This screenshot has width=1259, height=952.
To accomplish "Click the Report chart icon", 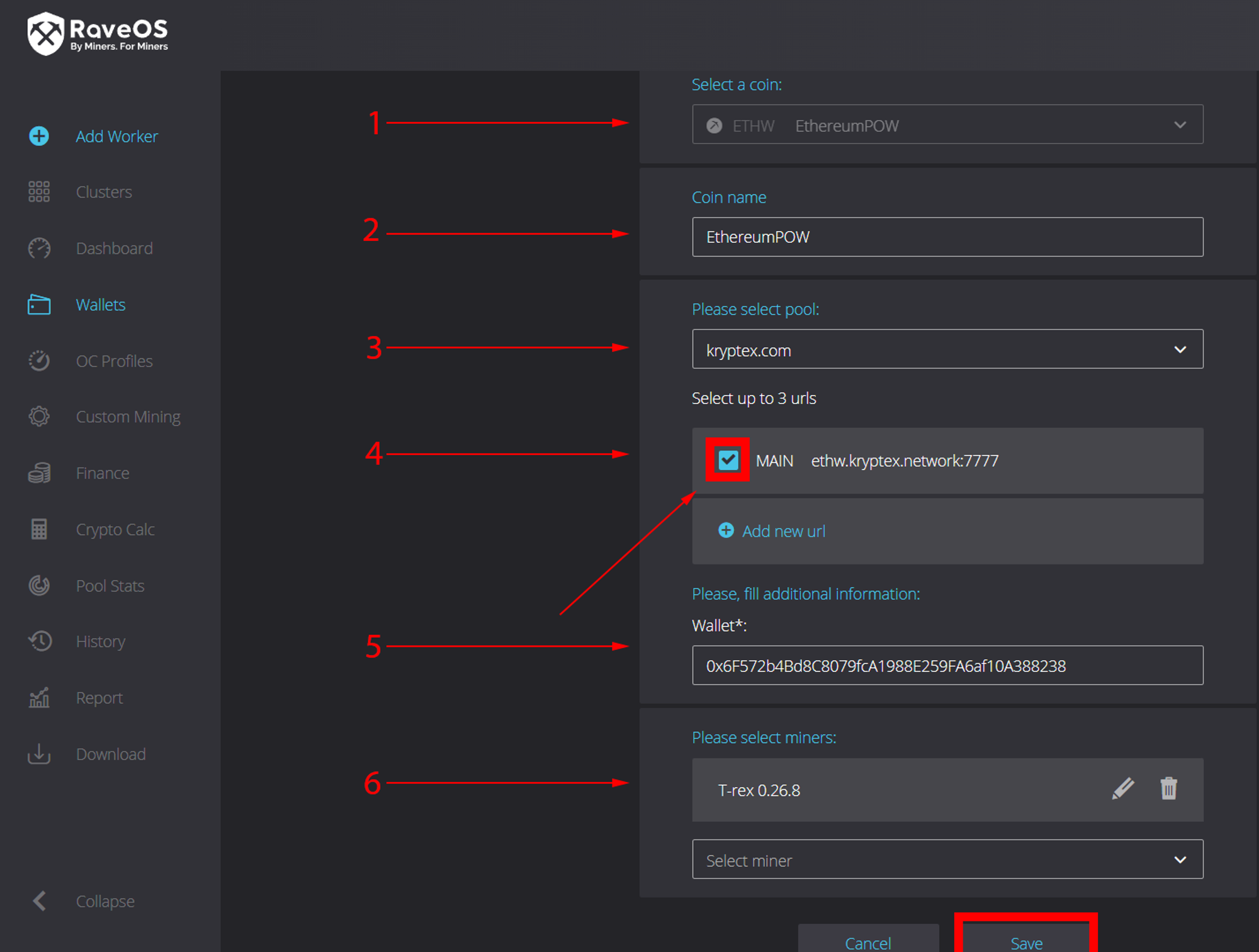I will pyautogui.click(x=39, y=697).
